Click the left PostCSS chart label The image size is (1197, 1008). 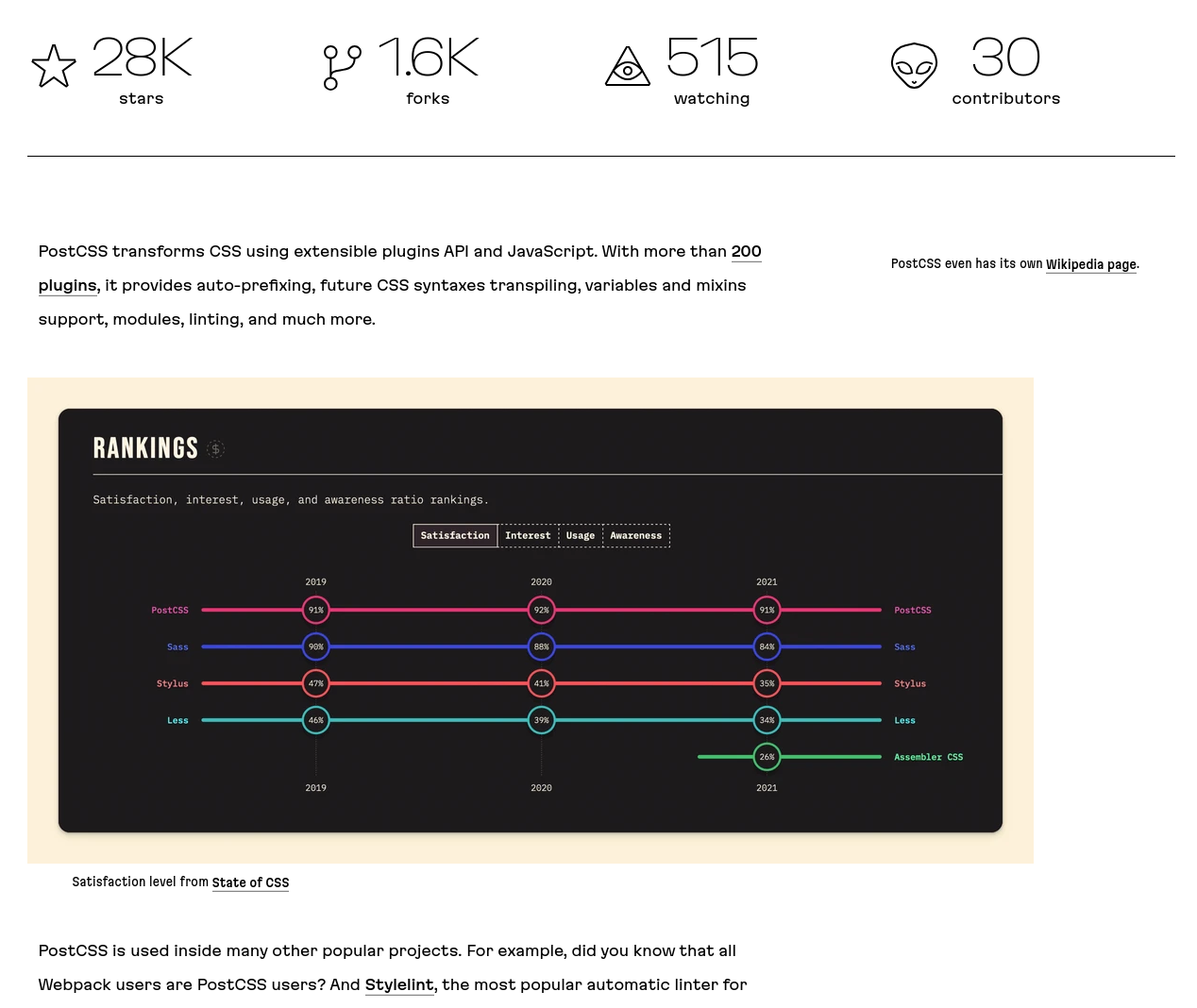(170, 611)
